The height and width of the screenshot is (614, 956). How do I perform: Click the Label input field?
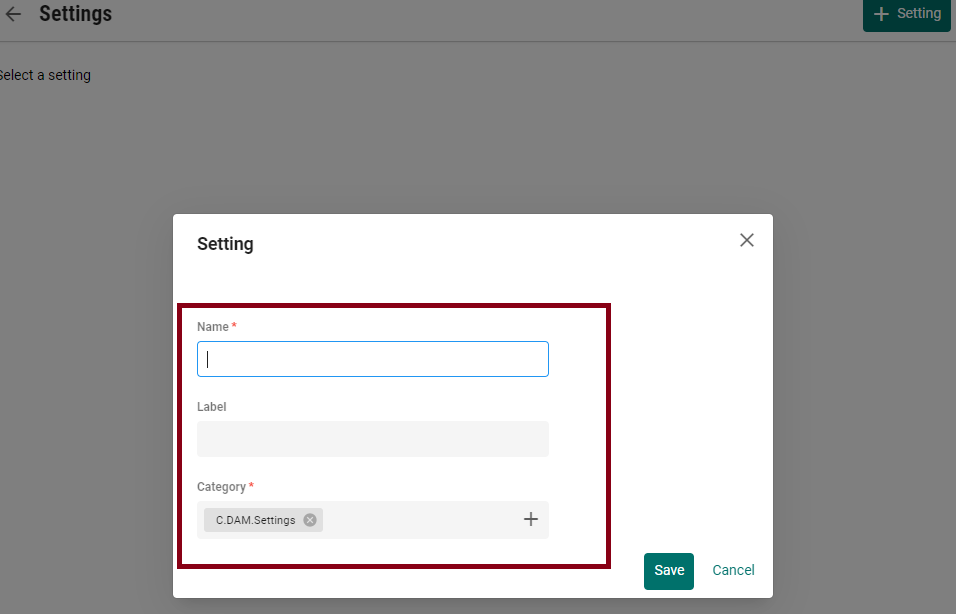373,439
